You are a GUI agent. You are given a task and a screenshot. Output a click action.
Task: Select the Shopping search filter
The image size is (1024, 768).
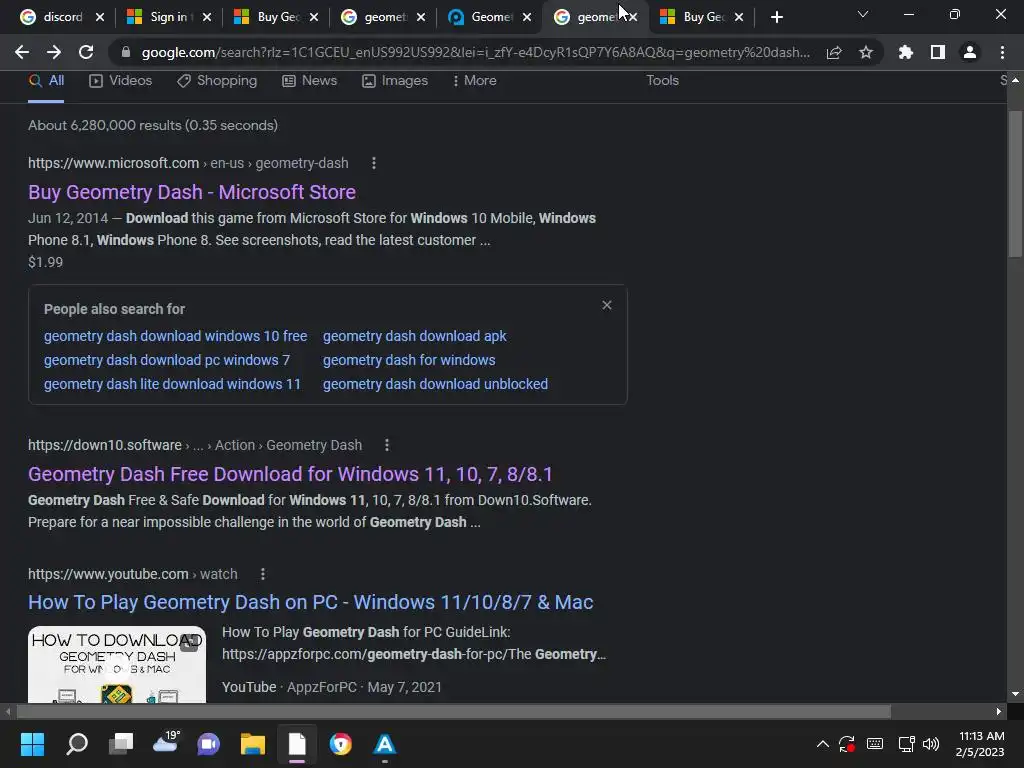(x=217, y=80)
